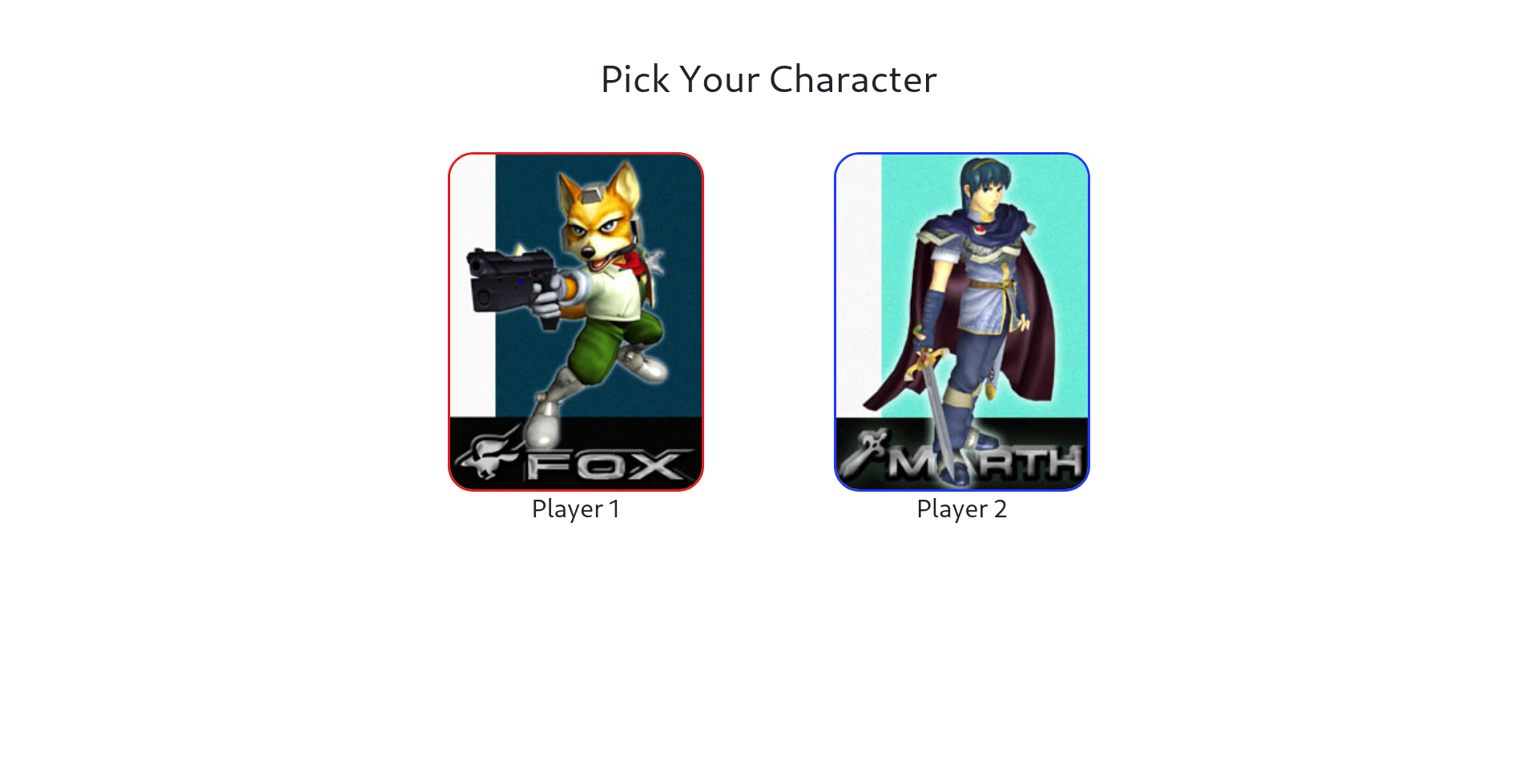1538x784 pixels.
Task: Select the Fox character card
Action: click(x=576, y=321)
